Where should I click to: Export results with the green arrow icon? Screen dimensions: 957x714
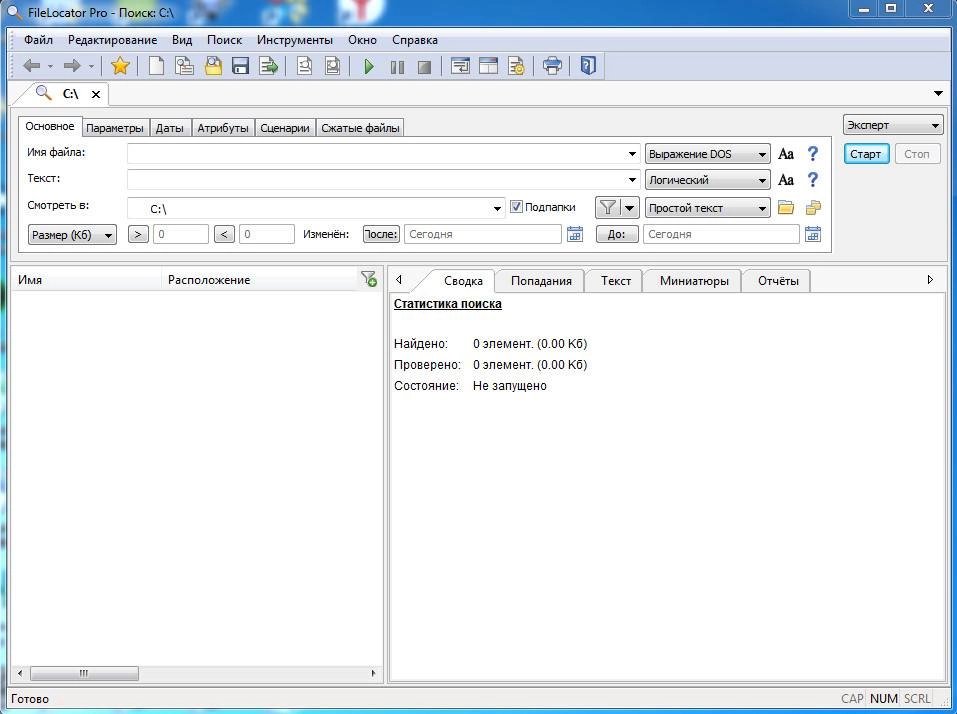pos(269,66)
